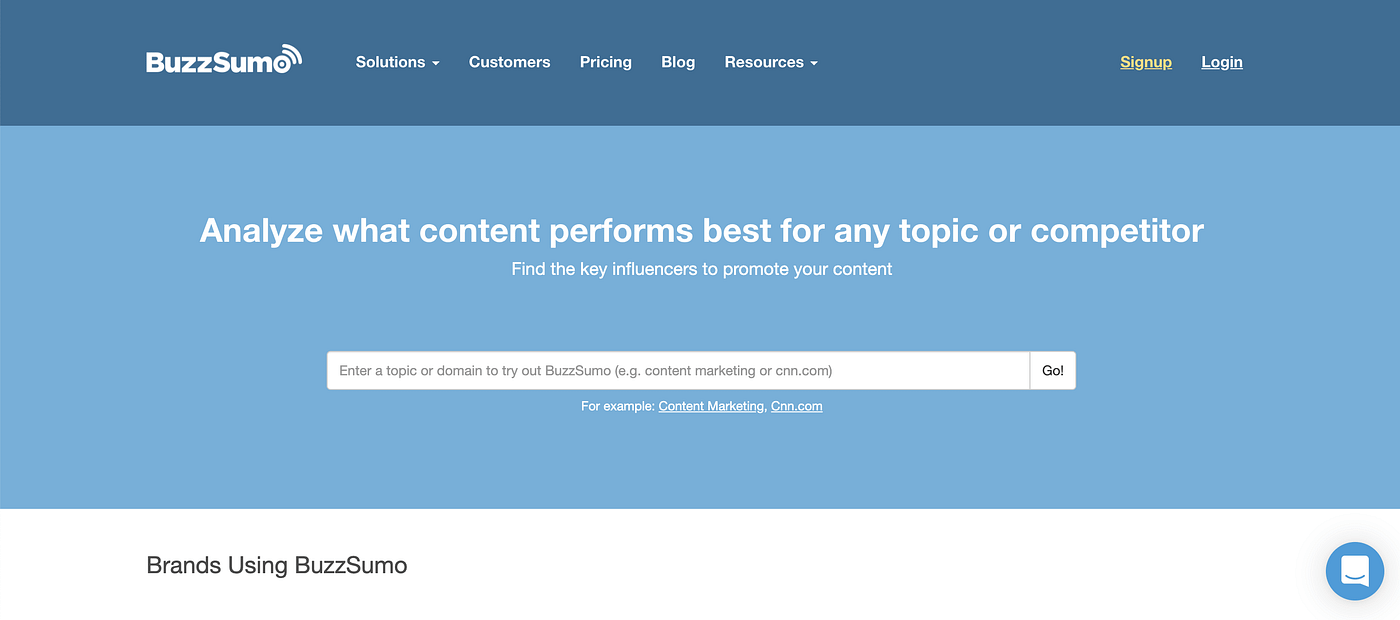Try the Cnn.com example link
The height and width of the screenshot is (620, 1400).
click(797, 406)
